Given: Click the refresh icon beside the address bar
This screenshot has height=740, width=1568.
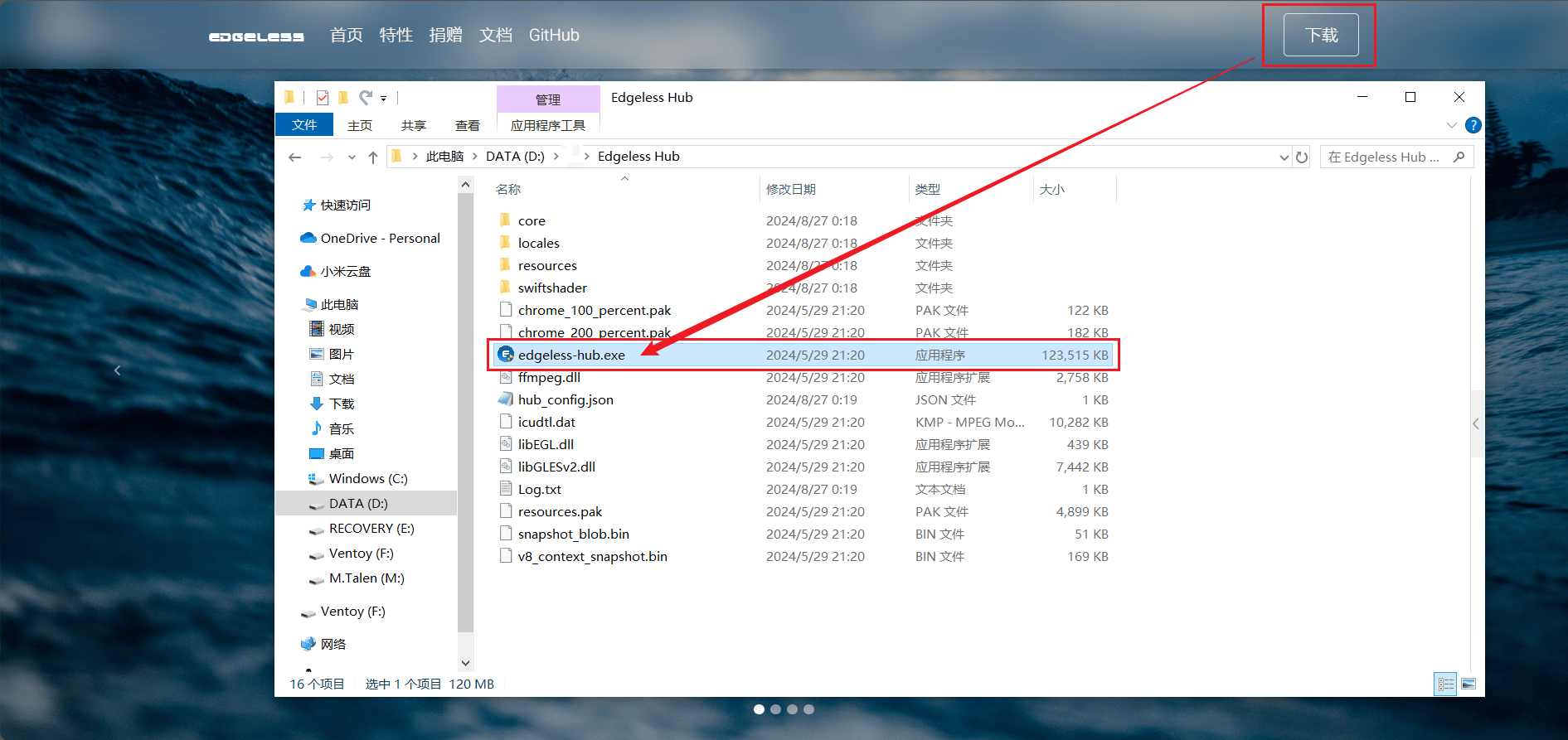Looking at the screenshot, I should (1302, 157).
